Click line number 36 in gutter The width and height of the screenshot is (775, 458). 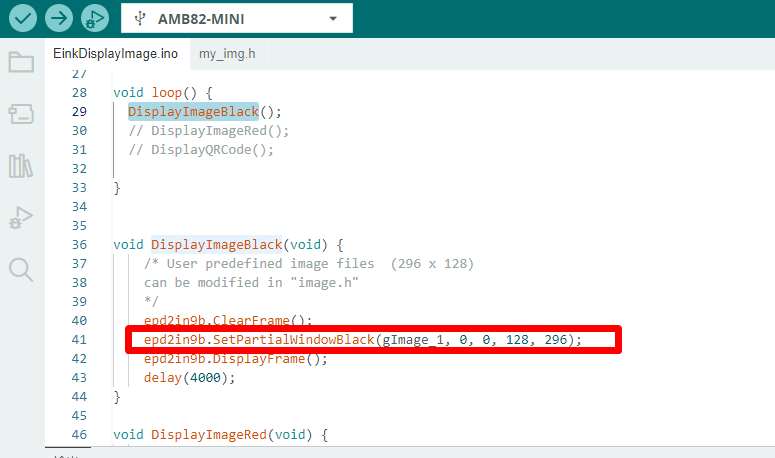pos(79,245)
